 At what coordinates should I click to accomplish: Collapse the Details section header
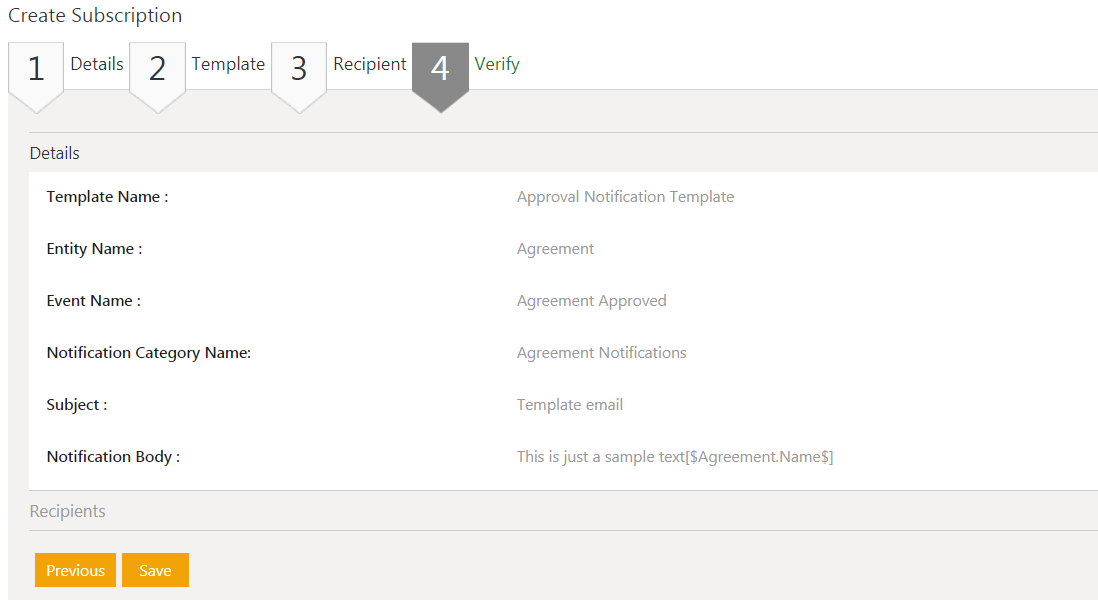click(55, 153)
